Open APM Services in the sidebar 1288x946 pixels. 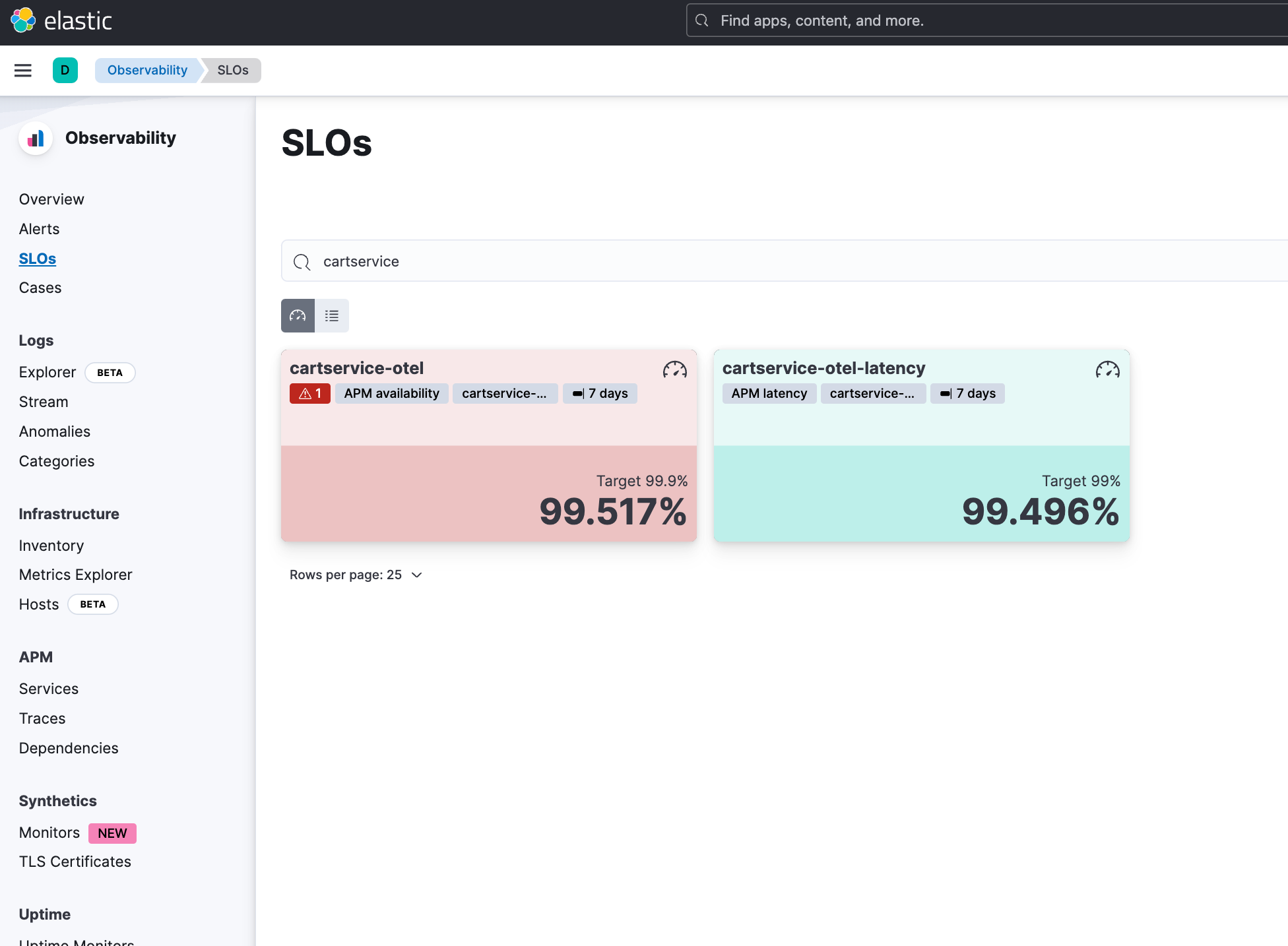click(49, 689)
